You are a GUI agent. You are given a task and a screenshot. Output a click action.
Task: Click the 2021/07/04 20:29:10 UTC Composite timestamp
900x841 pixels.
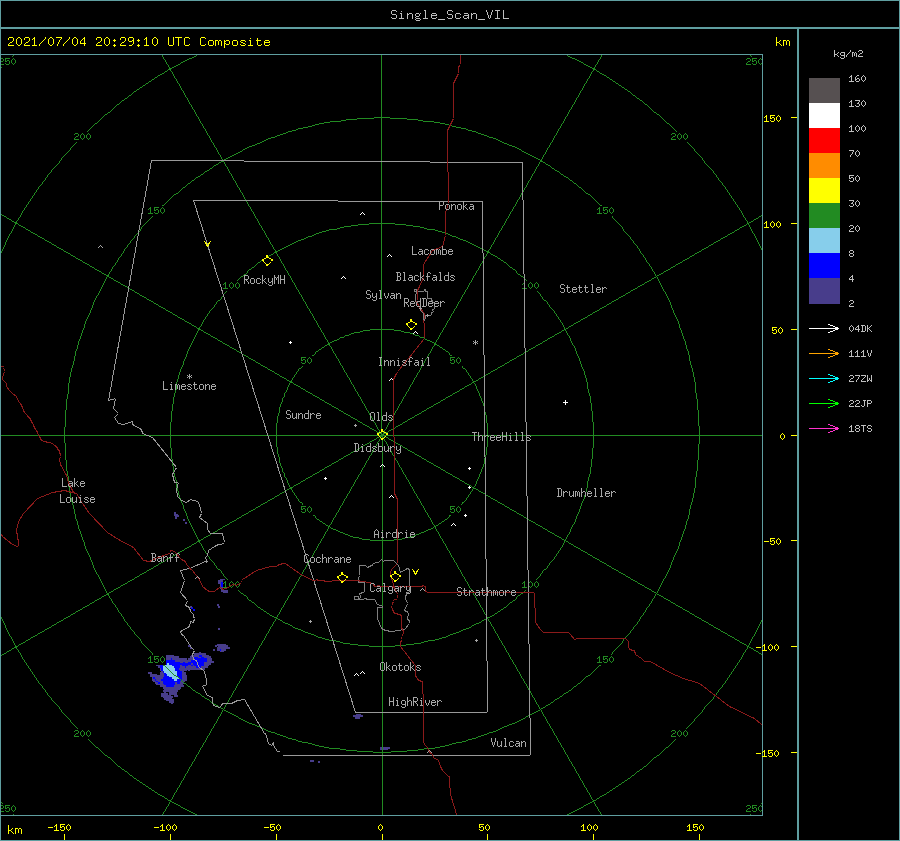[x=138, y=42]
